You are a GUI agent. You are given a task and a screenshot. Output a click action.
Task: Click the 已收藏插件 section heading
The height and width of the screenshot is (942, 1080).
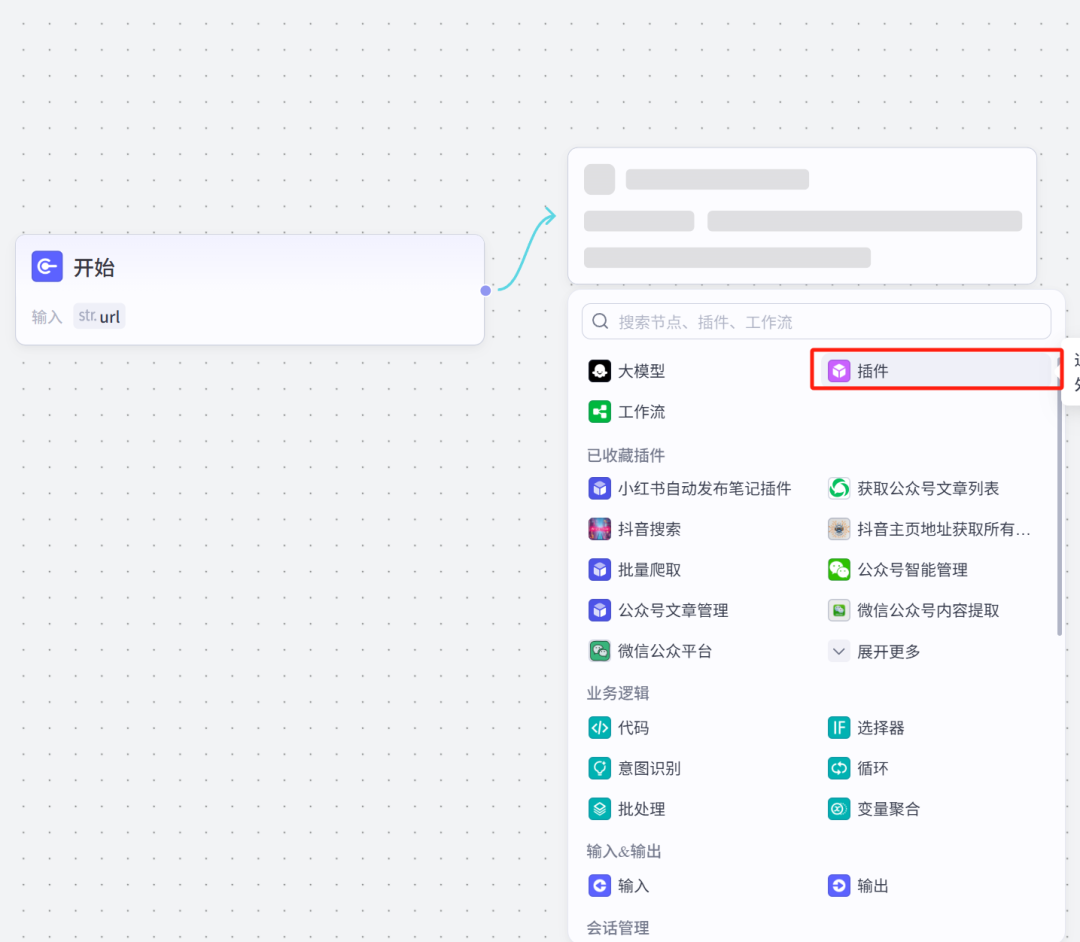pos(625,455)
